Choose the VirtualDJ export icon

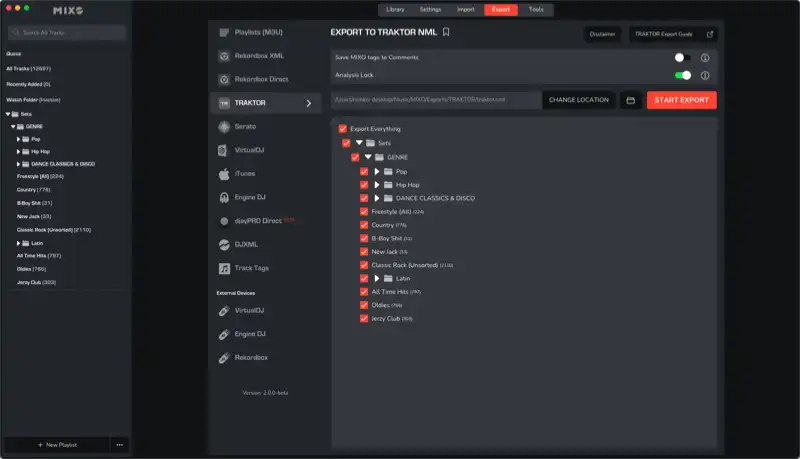(x=222, y=150)
